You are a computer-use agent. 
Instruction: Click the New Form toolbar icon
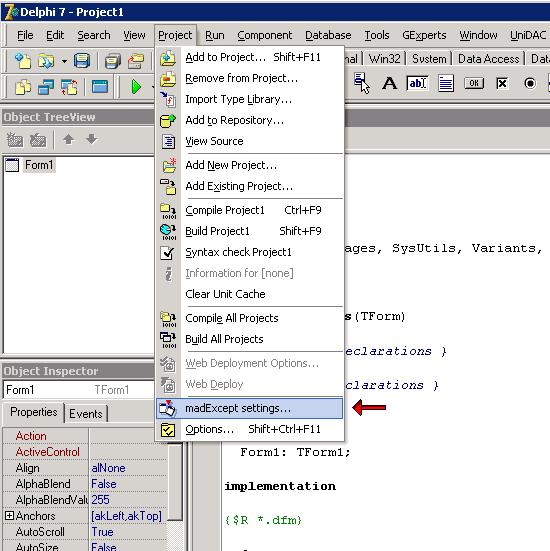100,87
